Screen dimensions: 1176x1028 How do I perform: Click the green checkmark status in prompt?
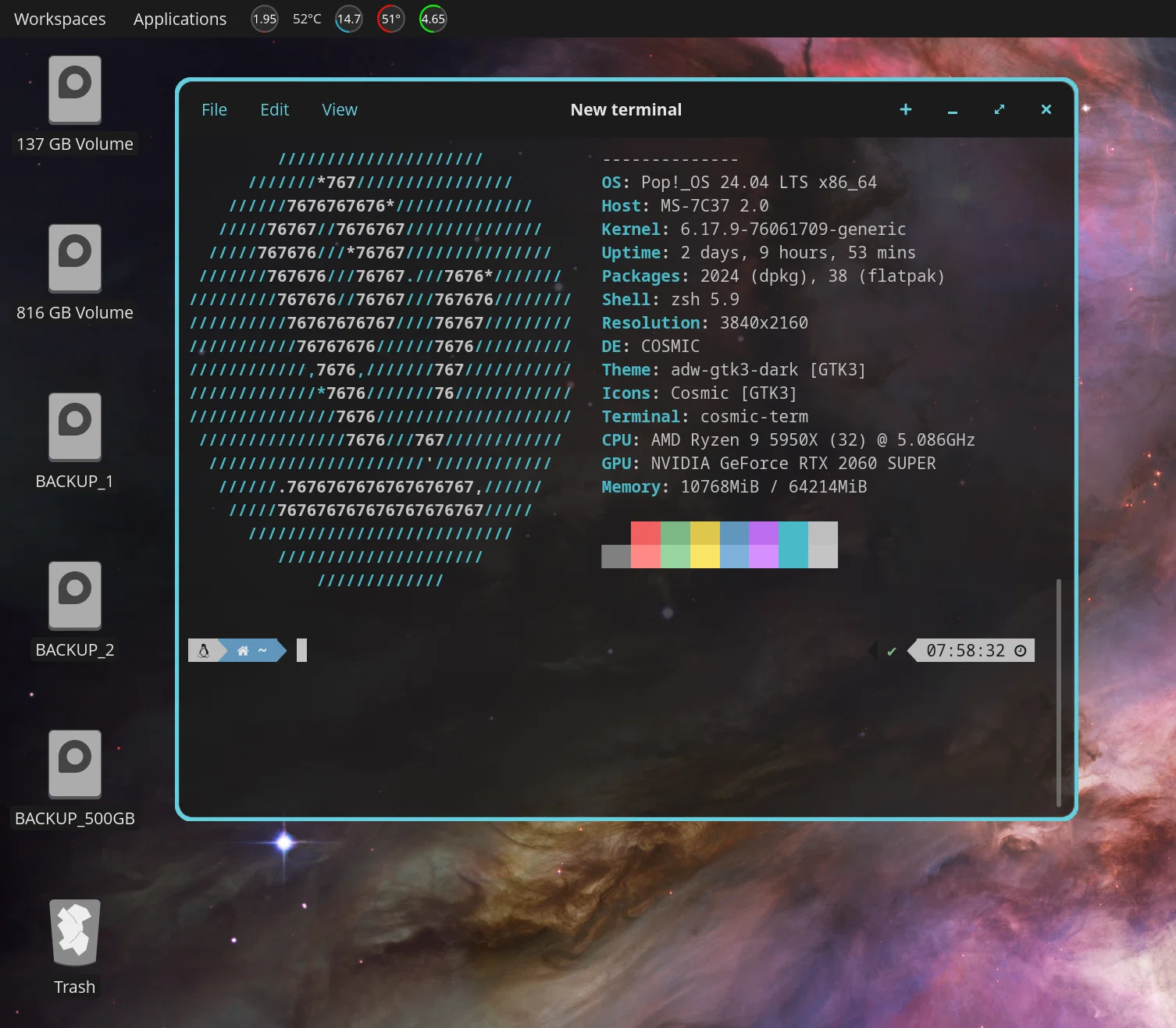[892, 651]
